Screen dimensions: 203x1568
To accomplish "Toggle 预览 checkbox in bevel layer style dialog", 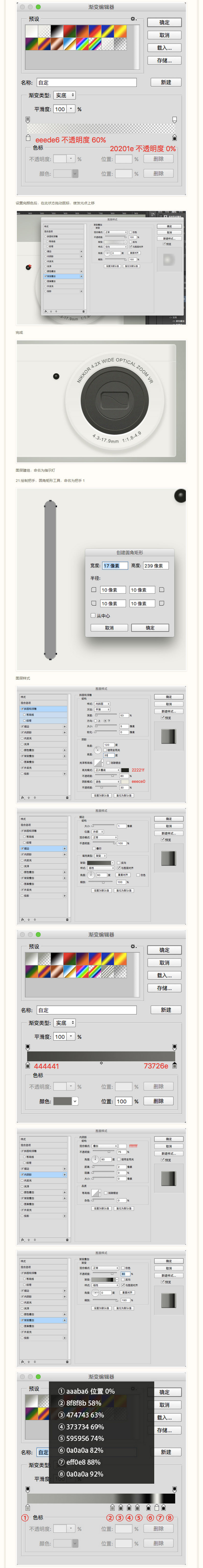I will (163, 718).
